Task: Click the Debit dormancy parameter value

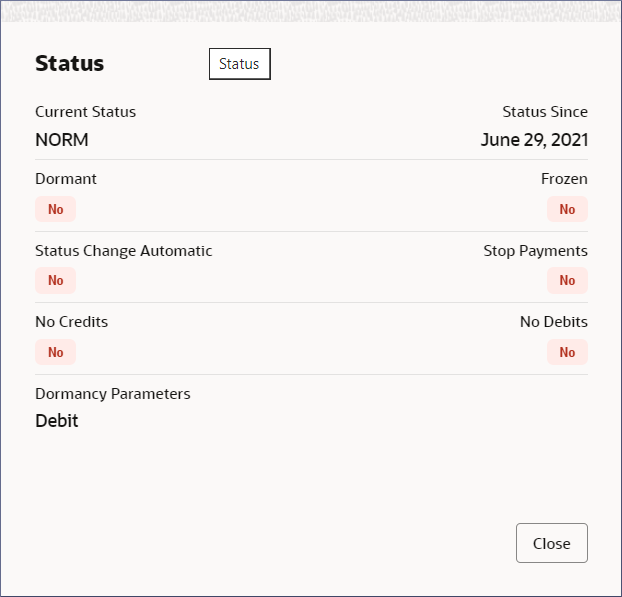Action: [57, 421]
